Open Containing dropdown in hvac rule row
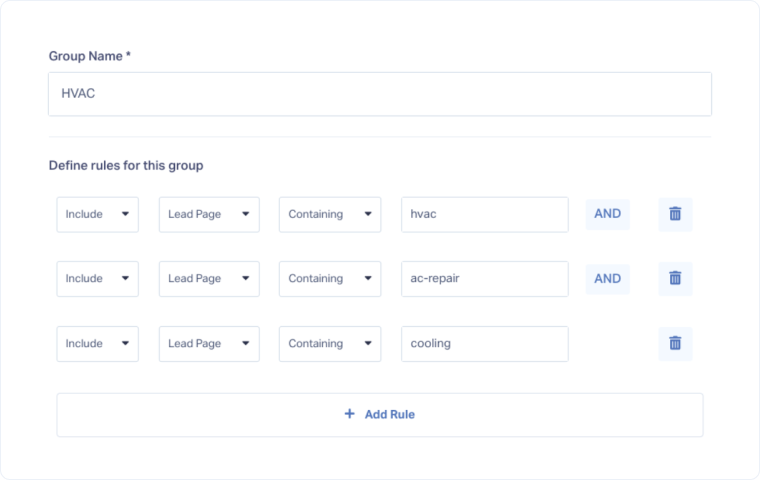This screenshot has height=480, width=760. click(x=330, y=214)
